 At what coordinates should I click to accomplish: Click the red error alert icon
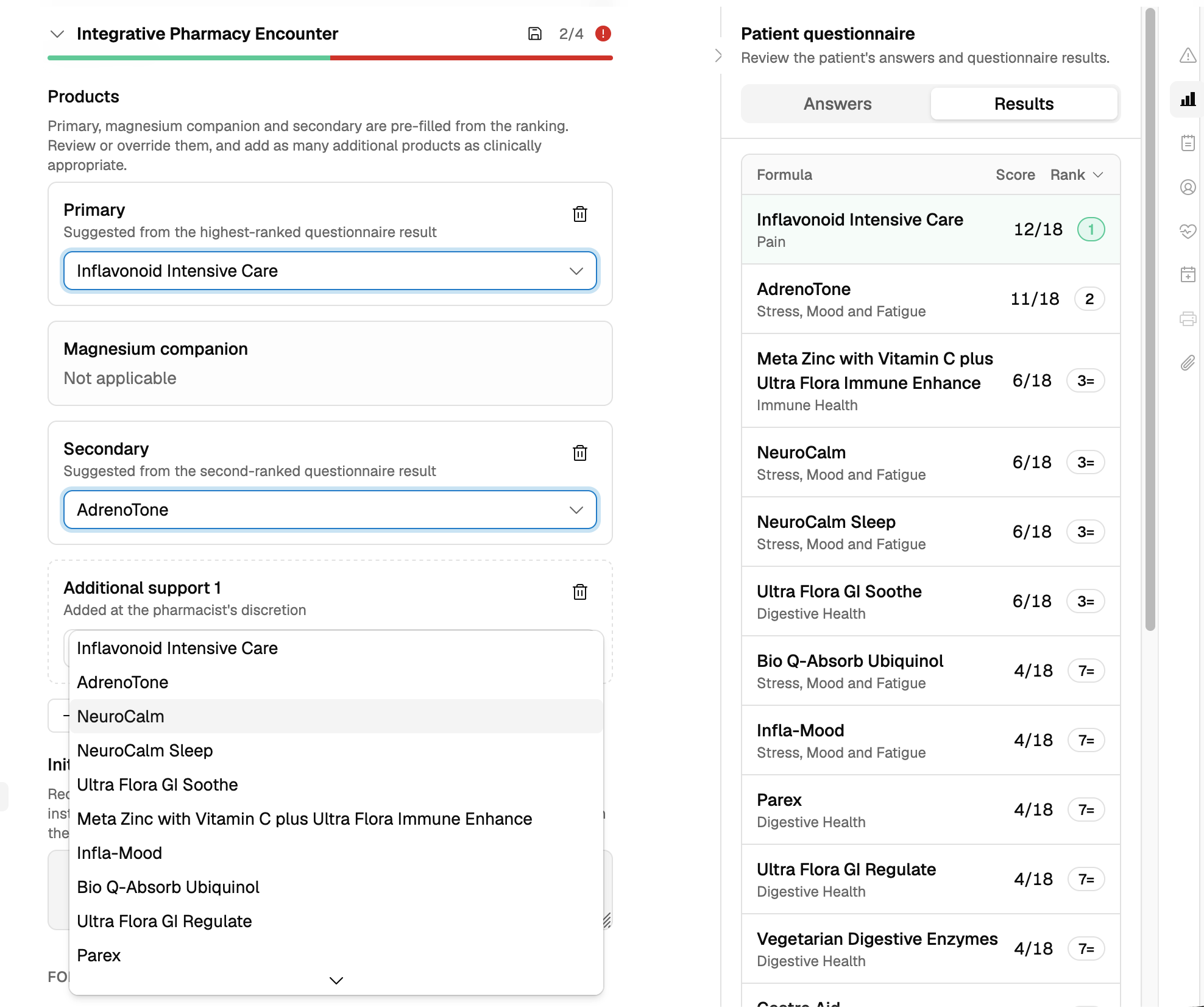coord(603,34)
